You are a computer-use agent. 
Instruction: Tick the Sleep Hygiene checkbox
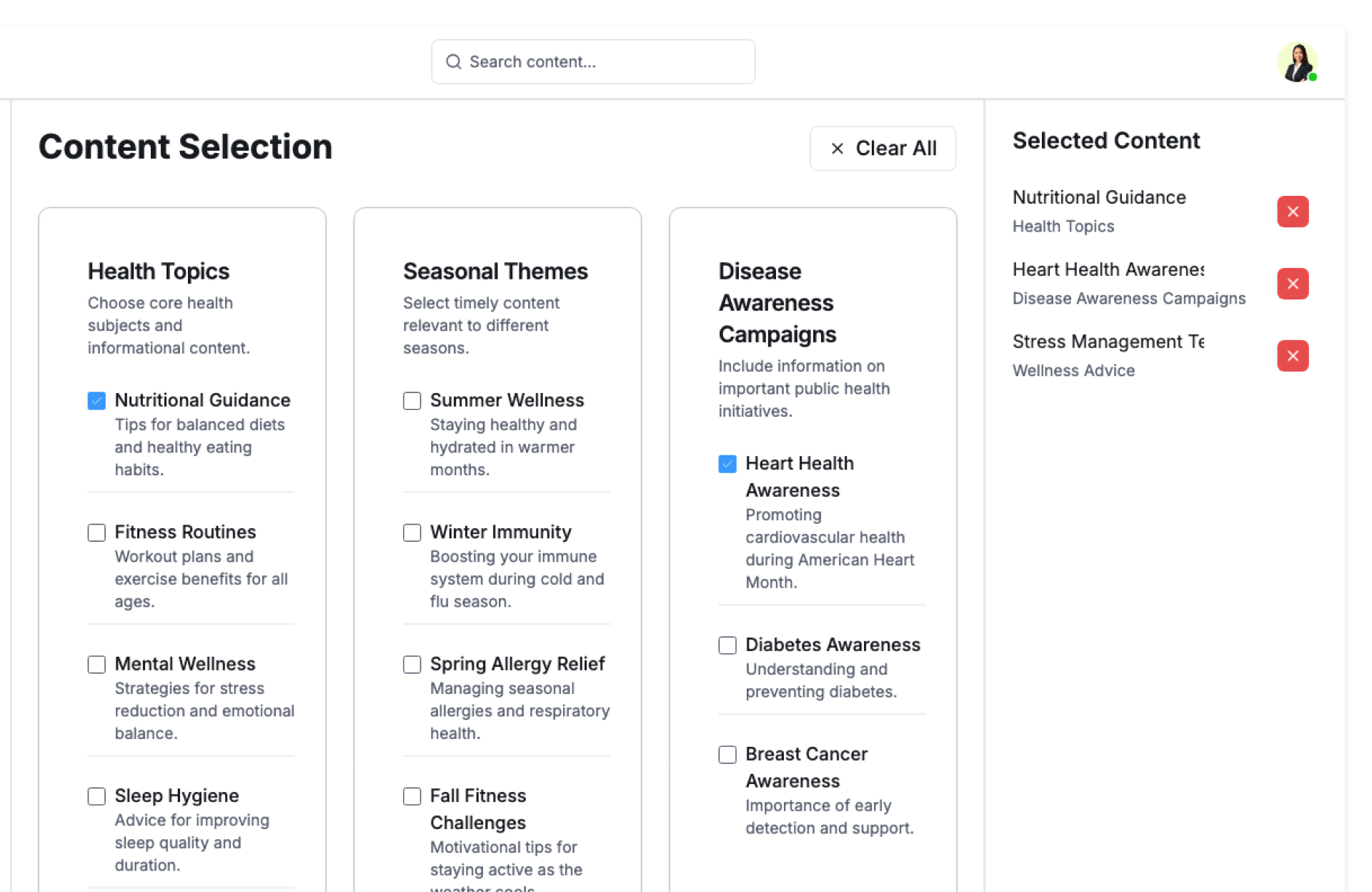tap(96, 796)
